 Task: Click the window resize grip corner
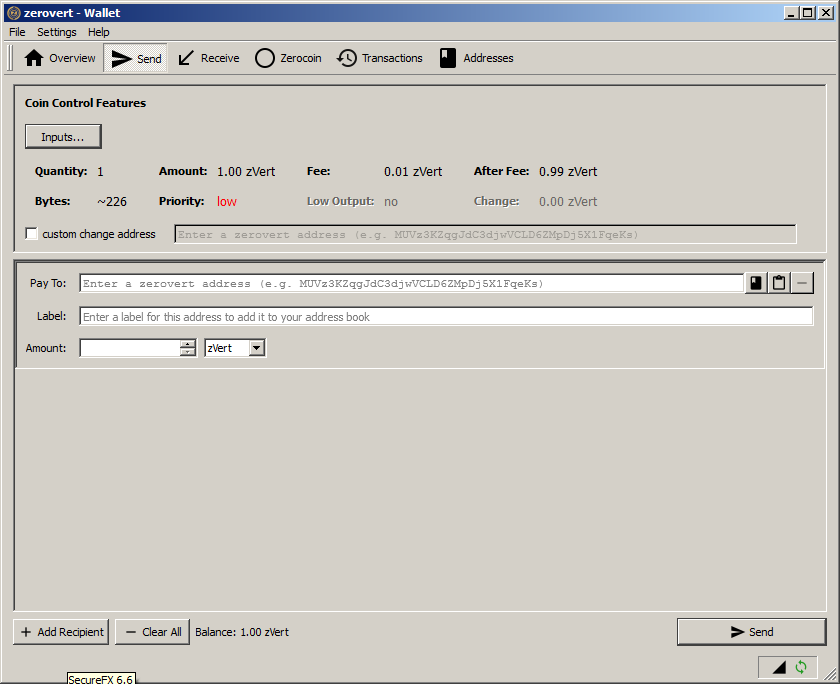[x=830, y=674]
